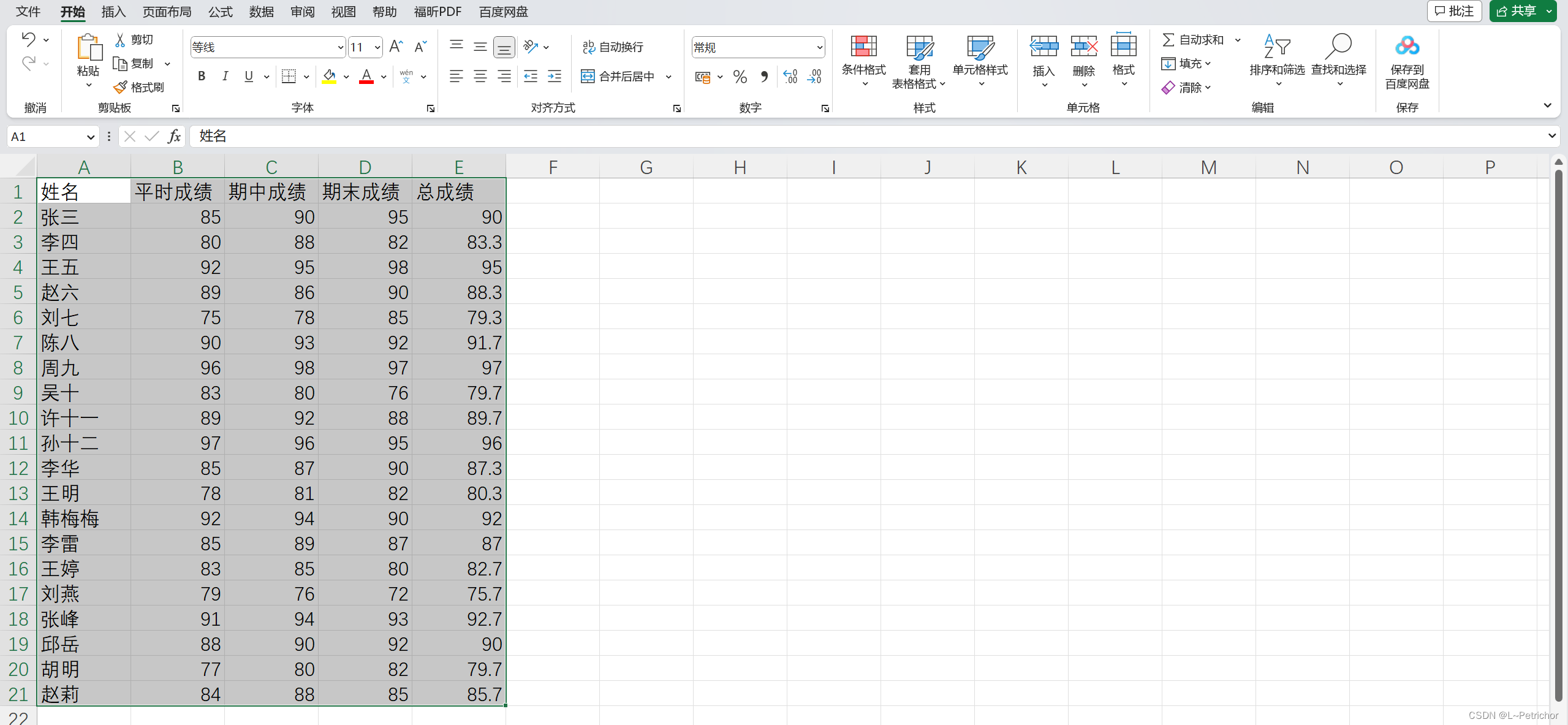
Task: Expand the number format combo box
Action: [x=819, y=47]
